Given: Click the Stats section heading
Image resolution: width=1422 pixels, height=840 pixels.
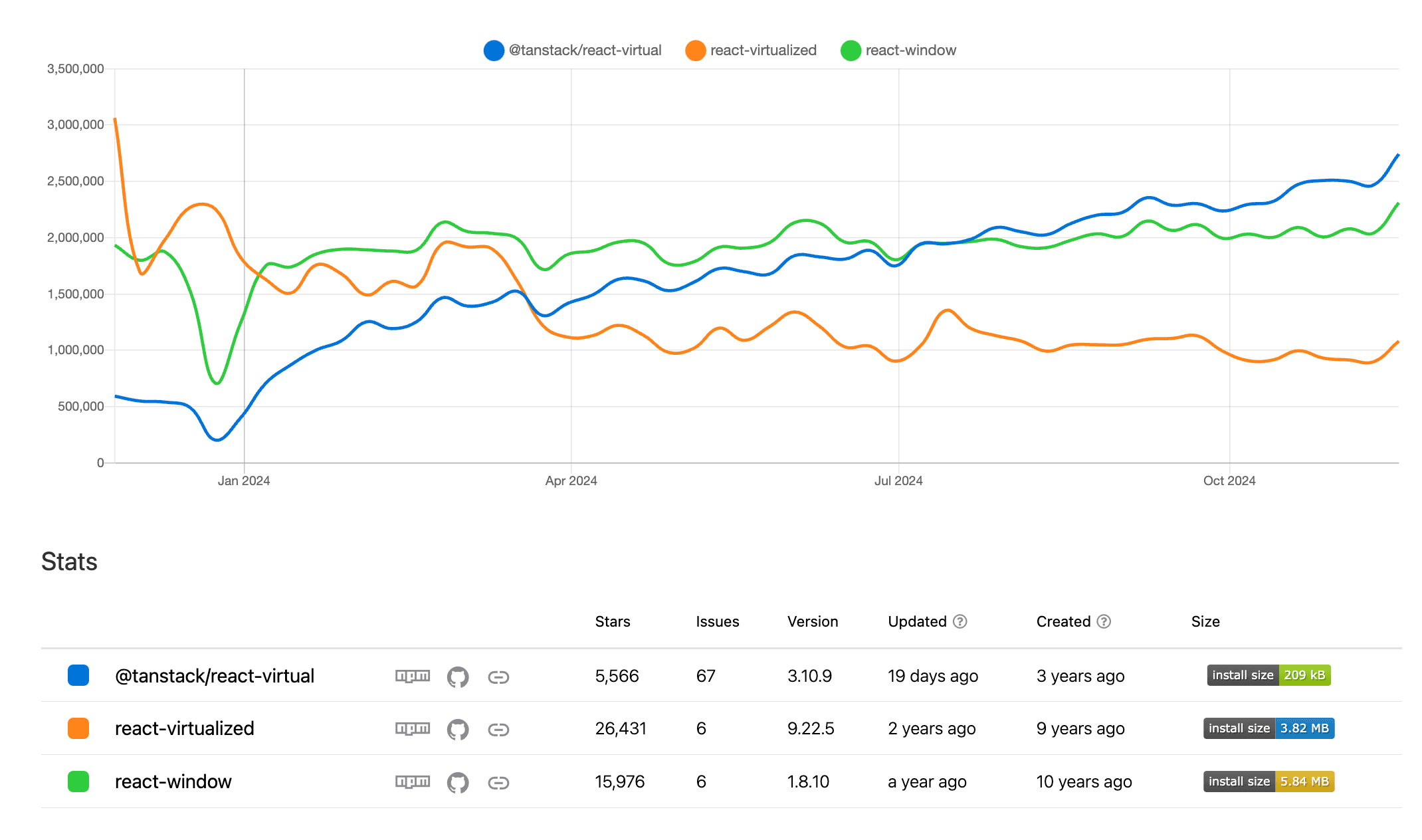Looking at the screenshot, I should coord(69,562).
